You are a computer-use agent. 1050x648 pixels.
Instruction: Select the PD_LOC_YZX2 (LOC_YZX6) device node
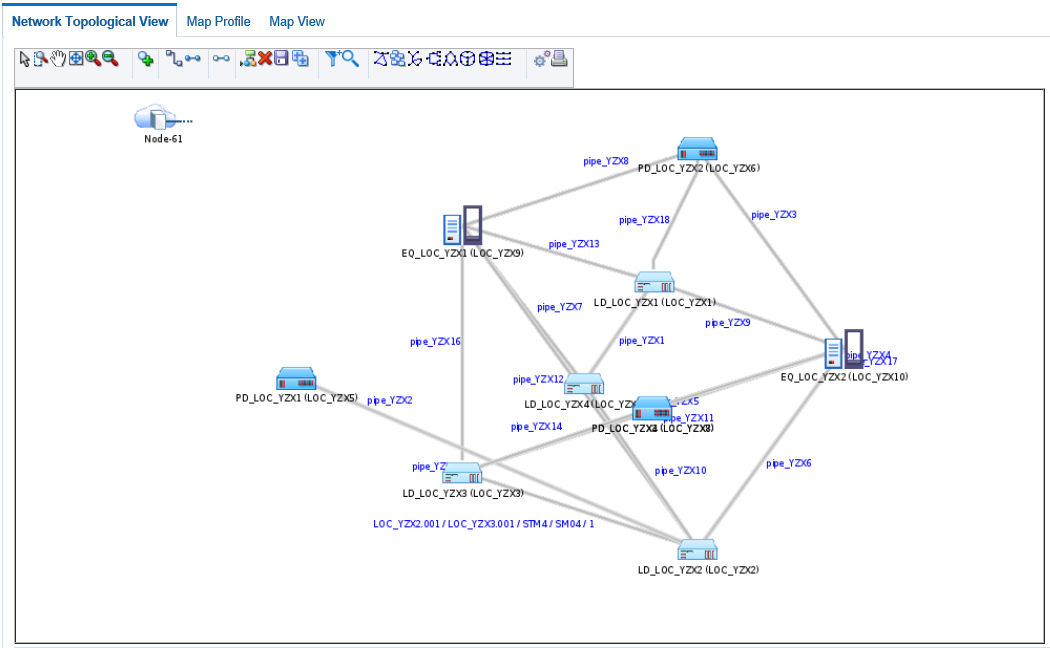click(x=697, y=149)
